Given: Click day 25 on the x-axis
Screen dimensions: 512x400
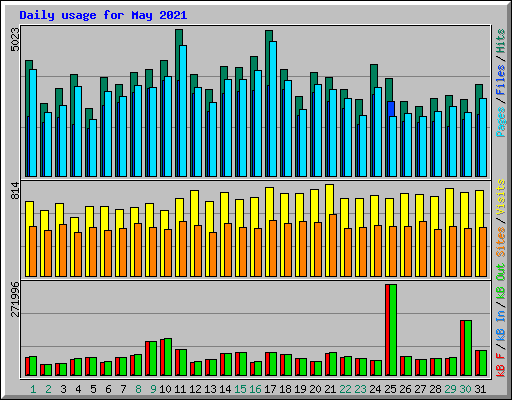Looking at the screenshot, I should (x=390, y=389).
